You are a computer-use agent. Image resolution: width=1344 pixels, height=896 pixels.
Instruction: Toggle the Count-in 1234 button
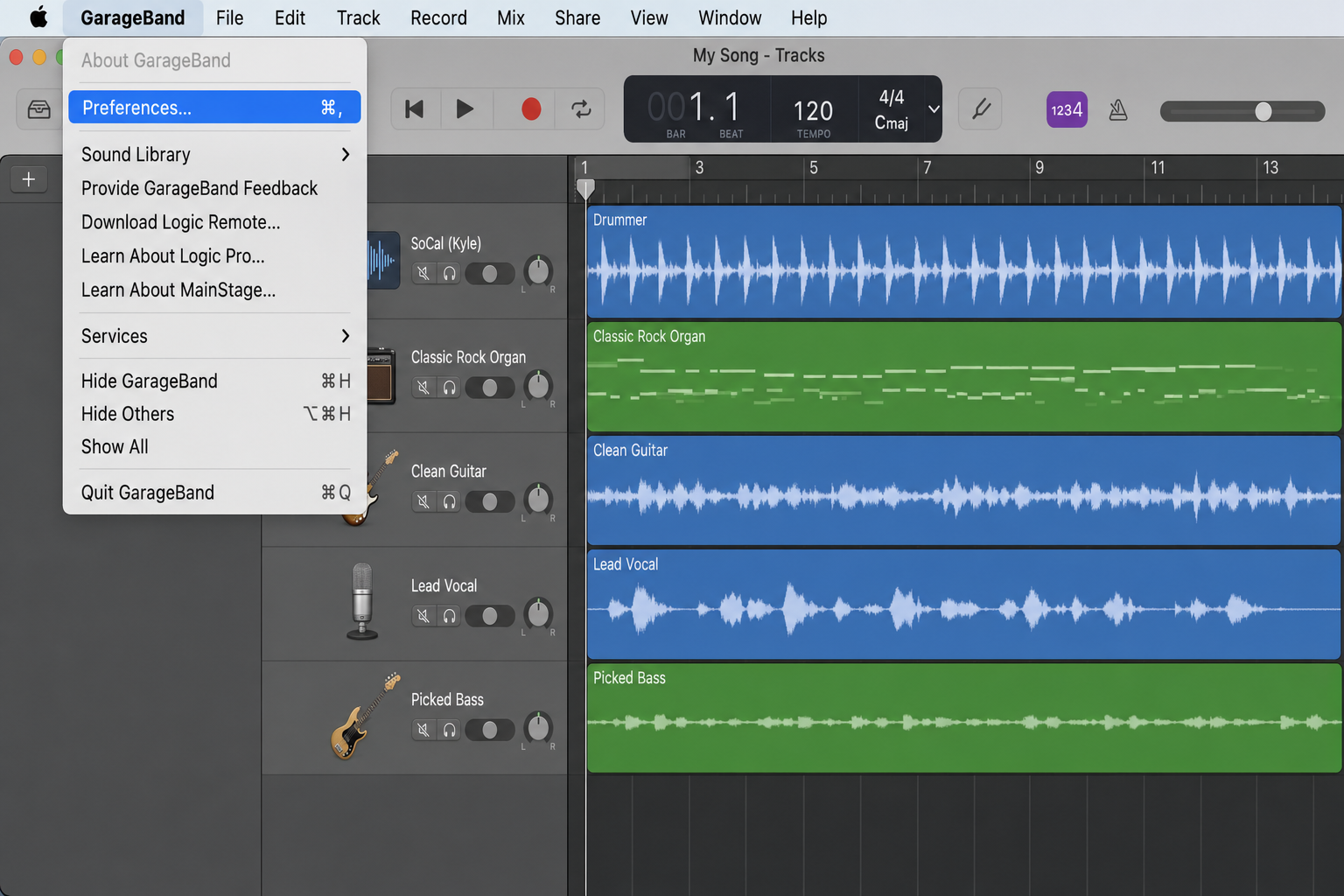coord(1067,110)
